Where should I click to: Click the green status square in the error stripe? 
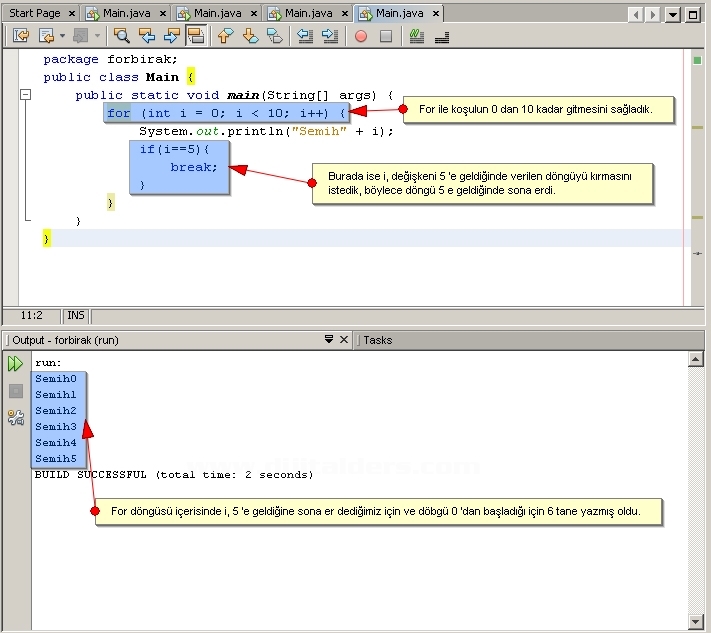point(697,60)
